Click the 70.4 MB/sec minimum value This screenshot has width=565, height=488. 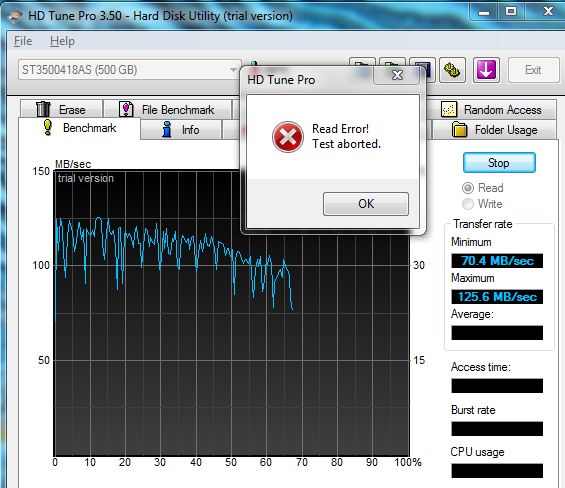pyautogui.click(x=497, y=261)
